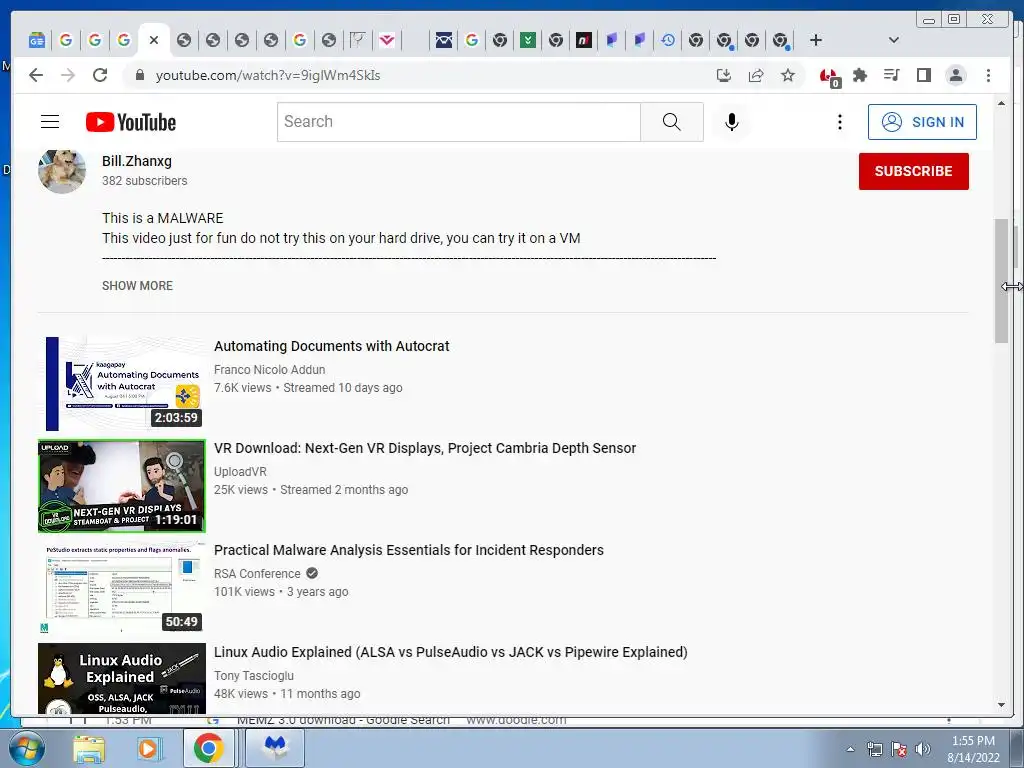This screenshot has height=768, width=1024.
Task: Open the red extension with 0 badge
Action: 829,76
